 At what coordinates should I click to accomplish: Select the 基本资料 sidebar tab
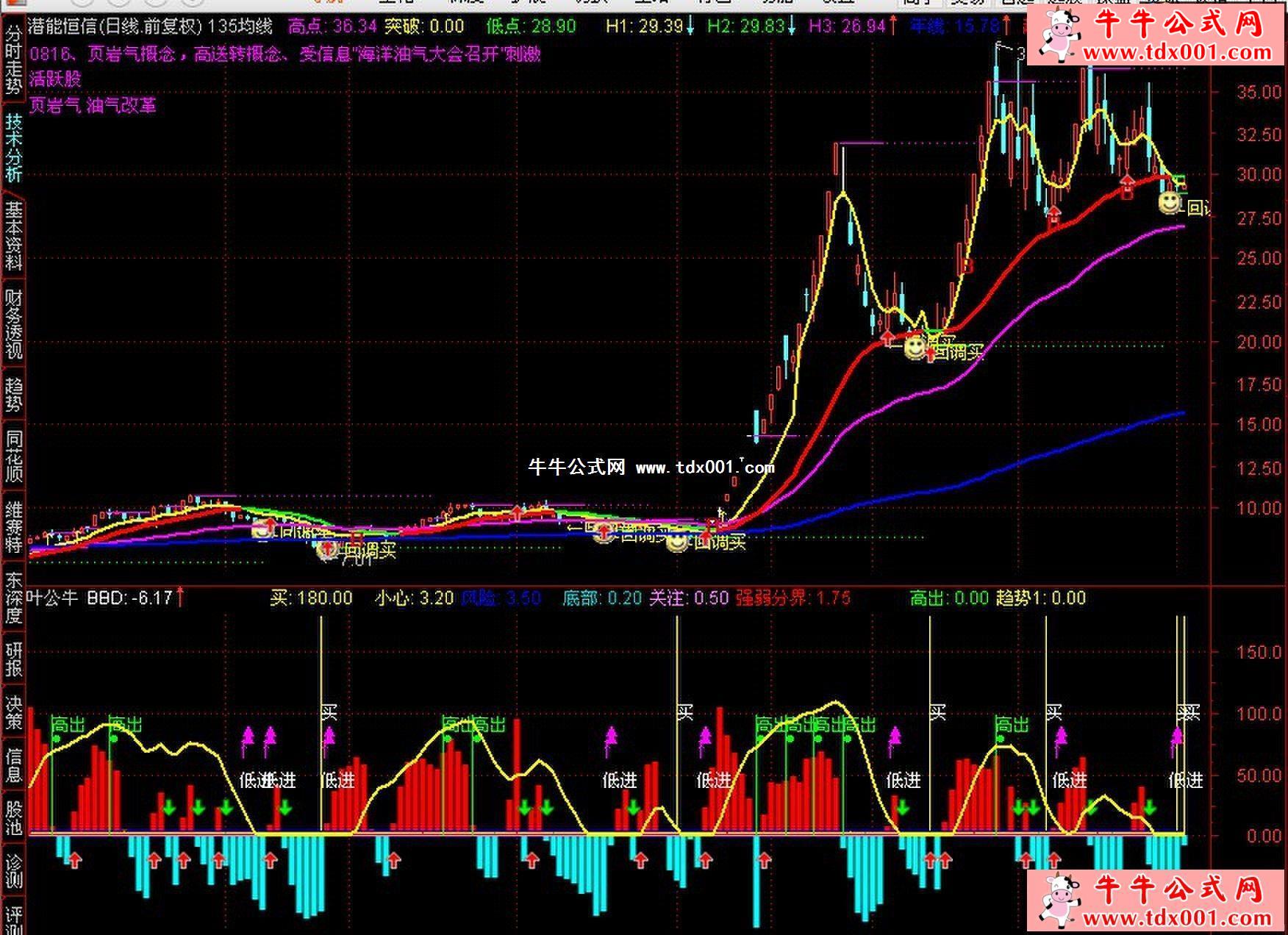point(13,235)
